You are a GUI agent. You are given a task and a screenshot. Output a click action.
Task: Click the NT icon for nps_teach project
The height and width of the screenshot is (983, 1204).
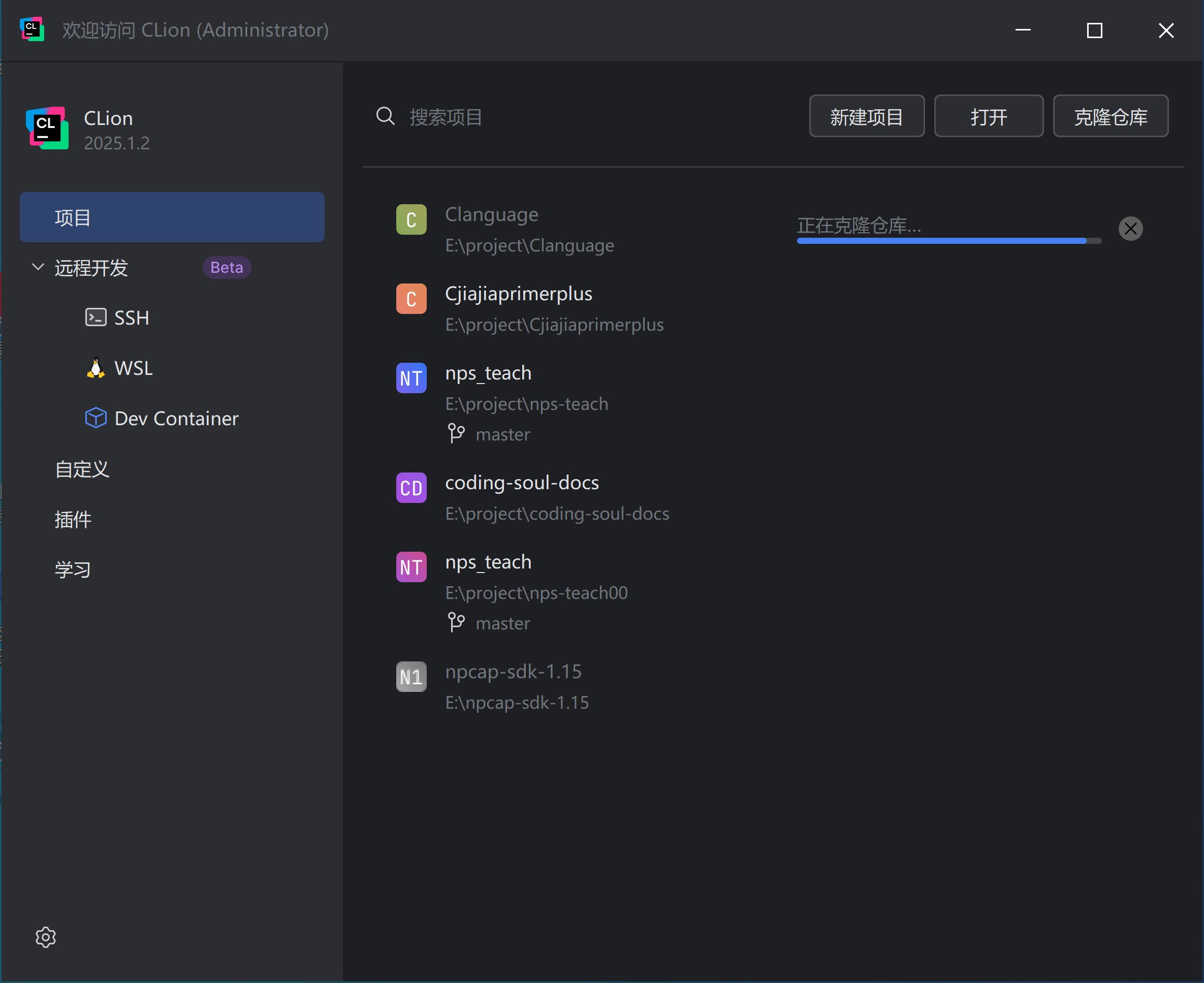pos(411,377)
